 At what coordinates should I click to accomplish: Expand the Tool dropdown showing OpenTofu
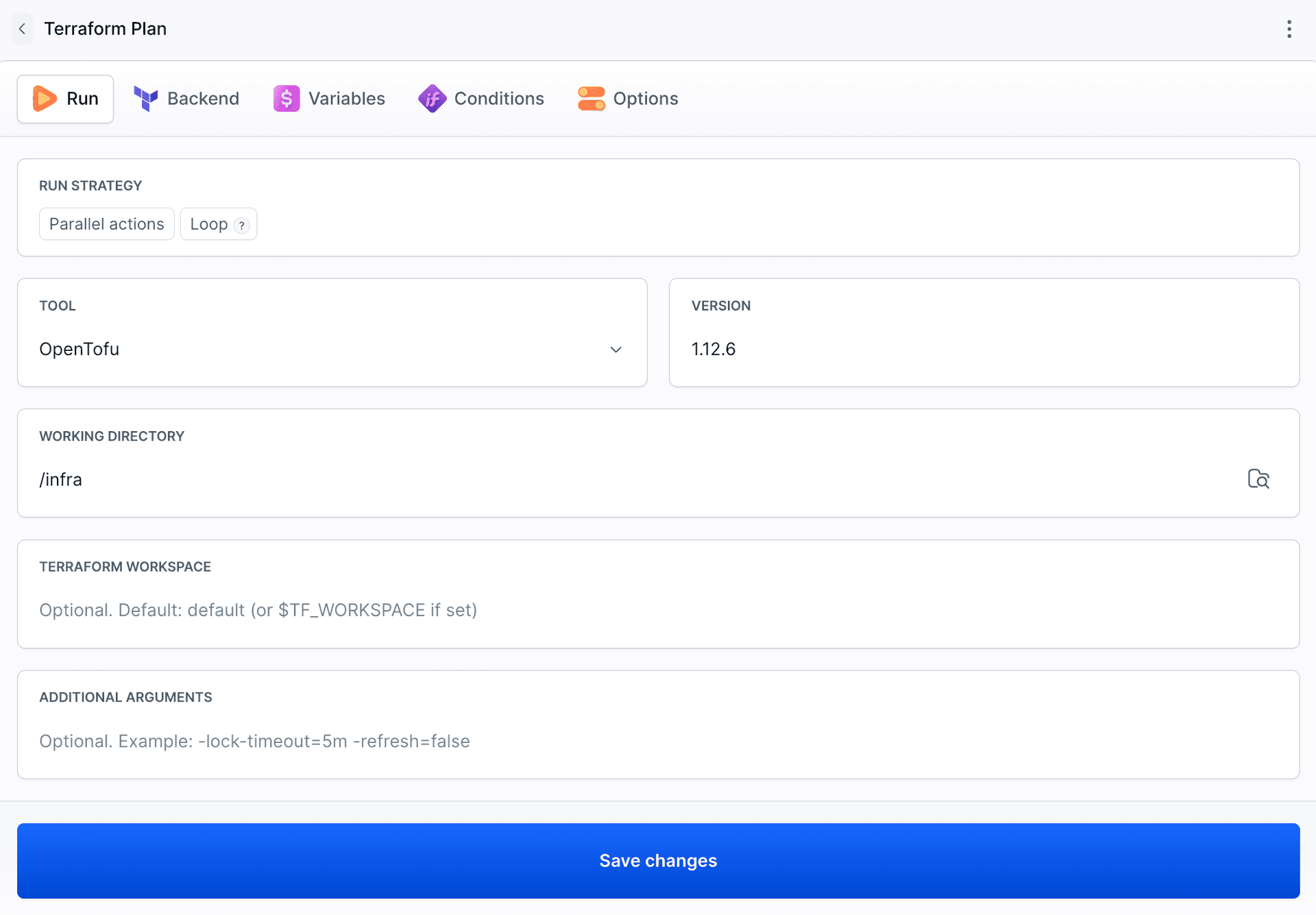point(332,350)
